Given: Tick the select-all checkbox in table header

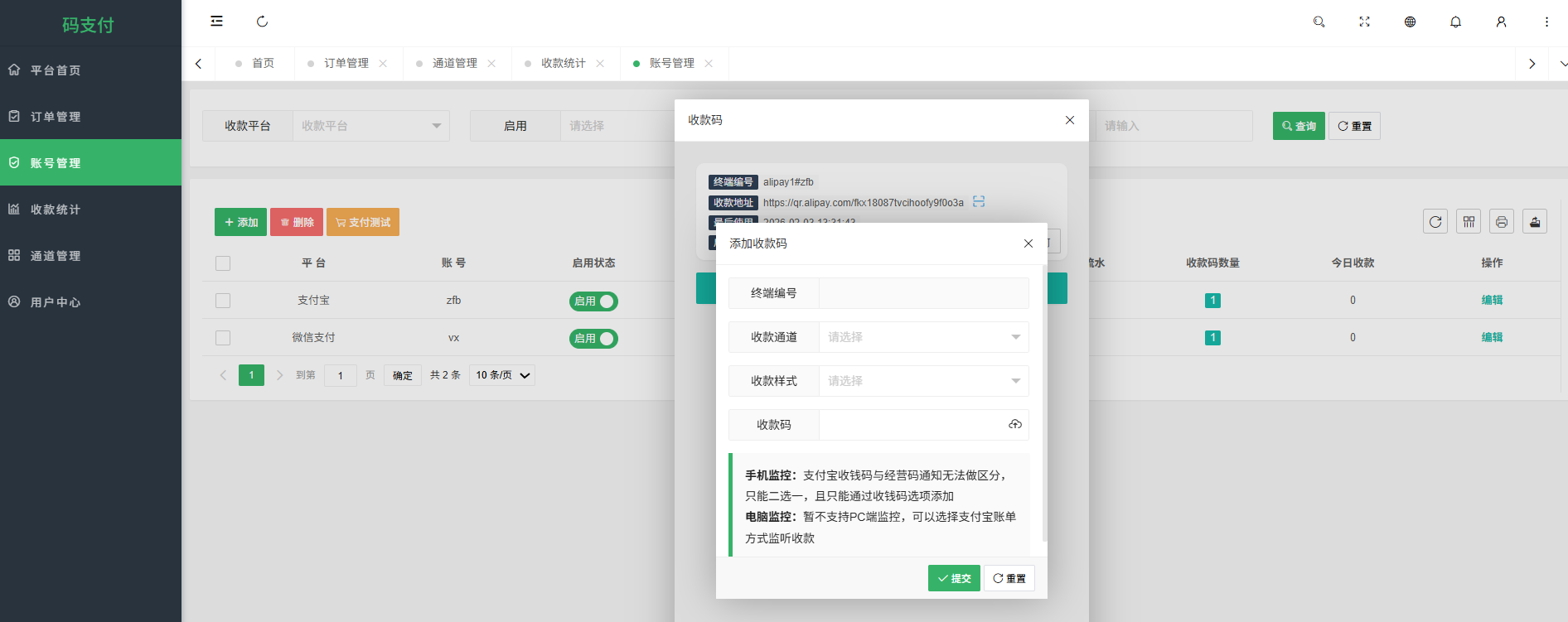Looking at the screenshot, I should pos(223,263).
